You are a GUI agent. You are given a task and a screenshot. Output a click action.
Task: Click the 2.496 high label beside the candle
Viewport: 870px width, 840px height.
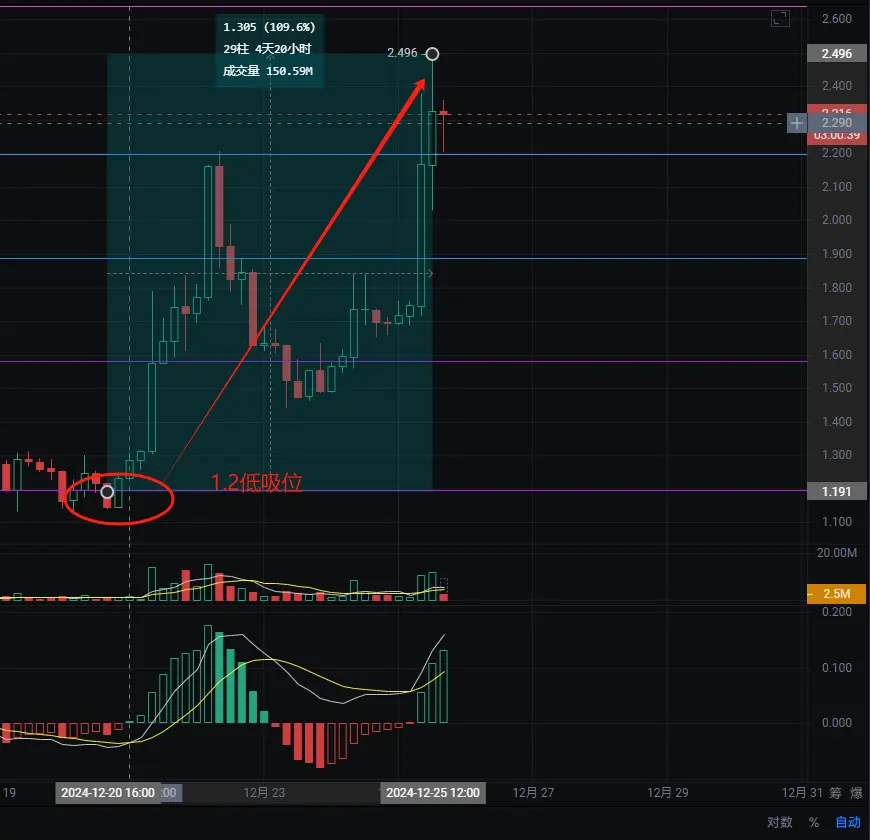(402, 53)
